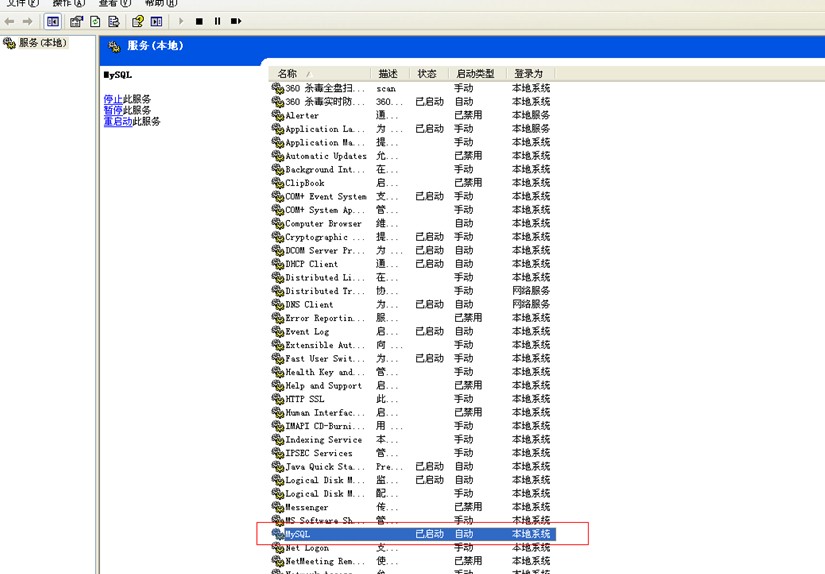Click the 暂停 link to pause the service
The height and width of the screenshot is (574, 825).
[x=113, y=110]
